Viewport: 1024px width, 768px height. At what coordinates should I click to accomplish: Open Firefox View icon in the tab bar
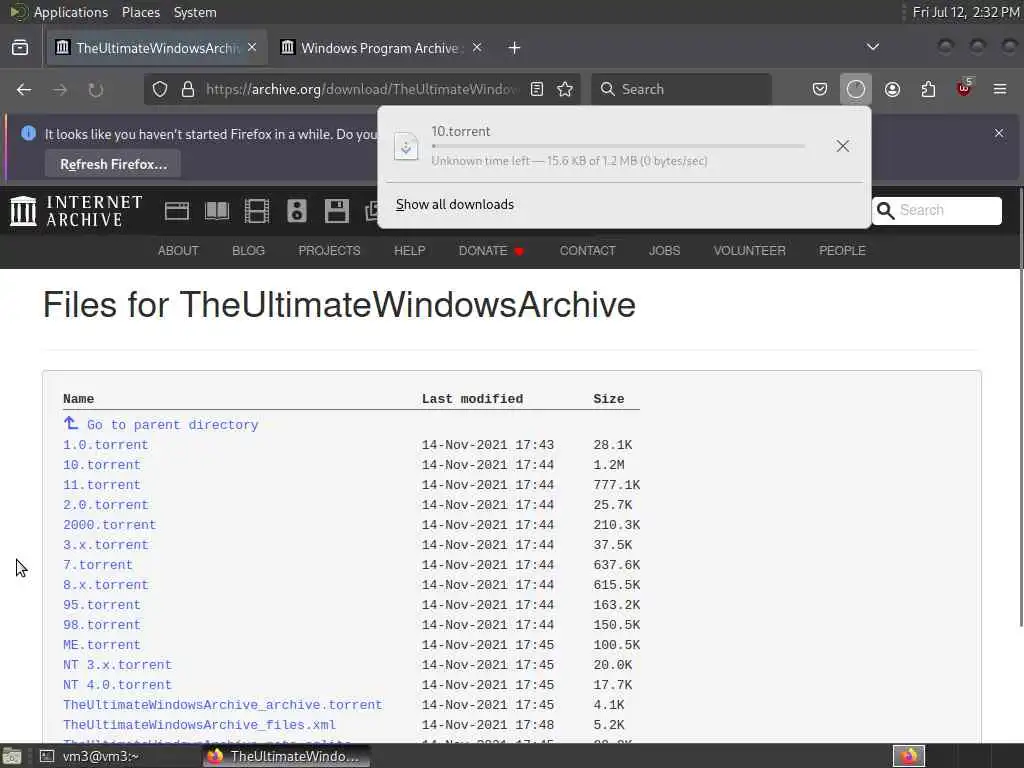click(x=20, y=48)
